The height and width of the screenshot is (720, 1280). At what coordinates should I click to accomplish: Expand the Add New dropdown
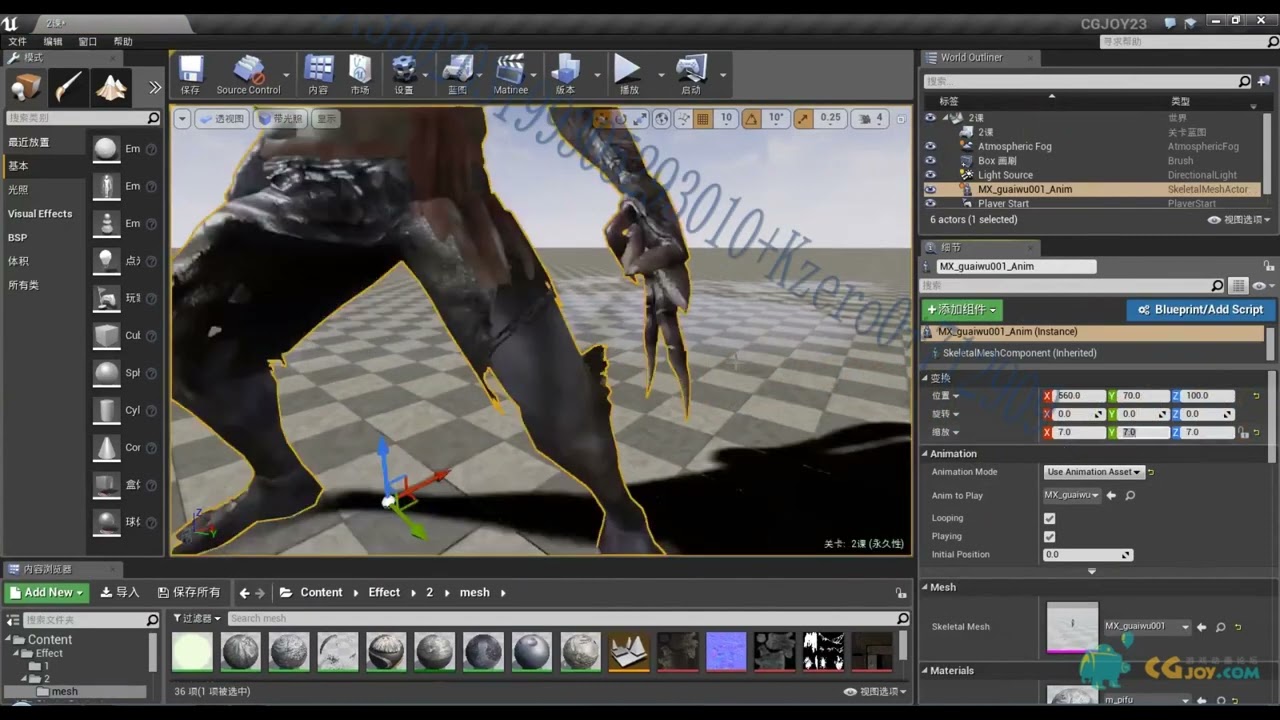(46, 593)
